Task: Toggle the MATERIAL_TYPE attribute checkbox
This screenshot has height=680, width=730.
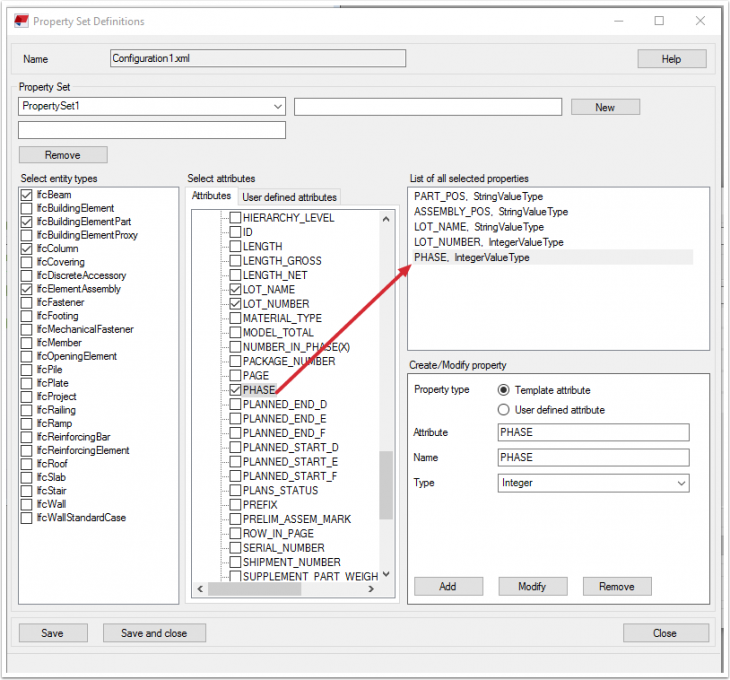Action: click(235, 318)
